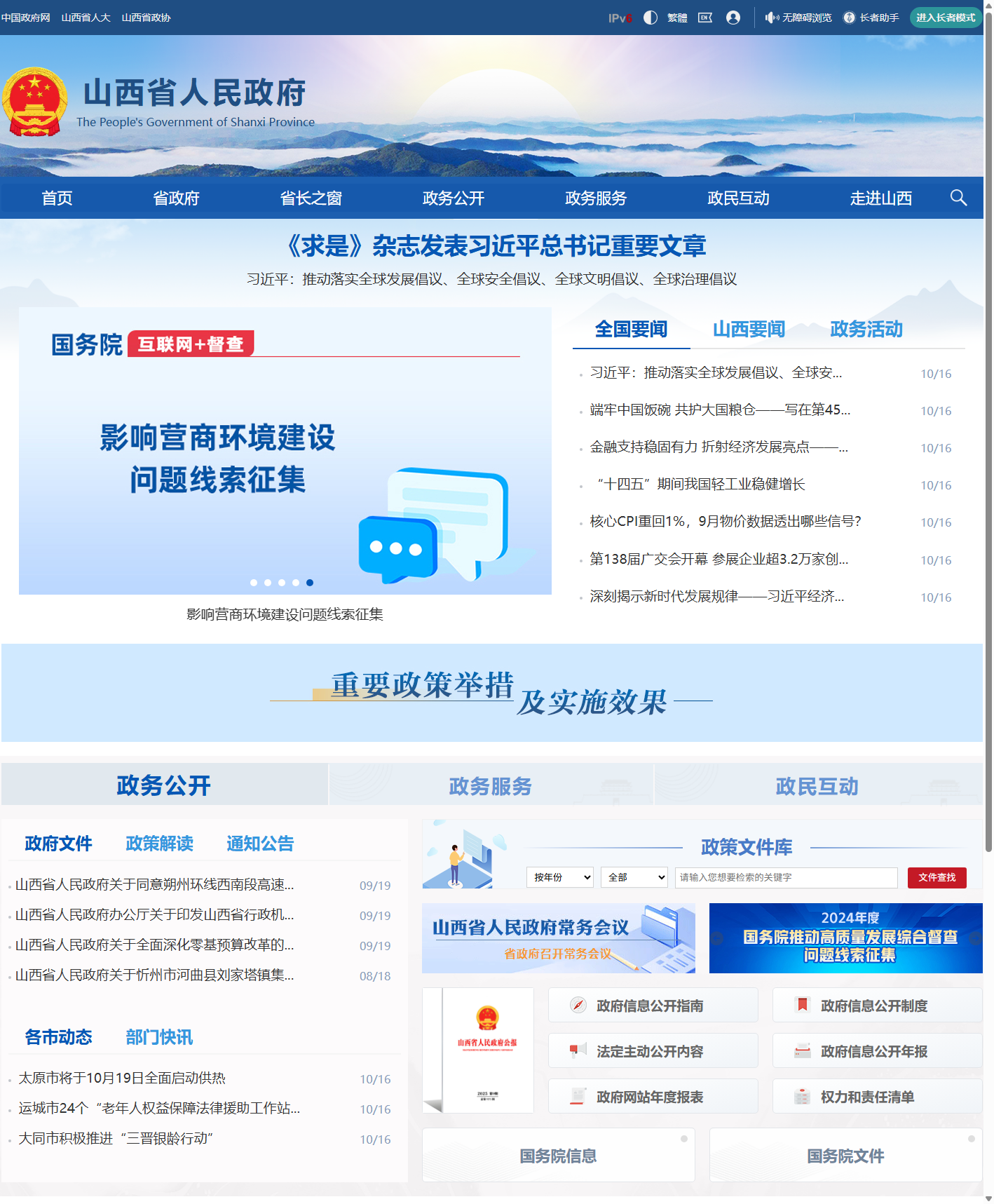Select the fifth active carousel dot

click(x=310, y=583)
